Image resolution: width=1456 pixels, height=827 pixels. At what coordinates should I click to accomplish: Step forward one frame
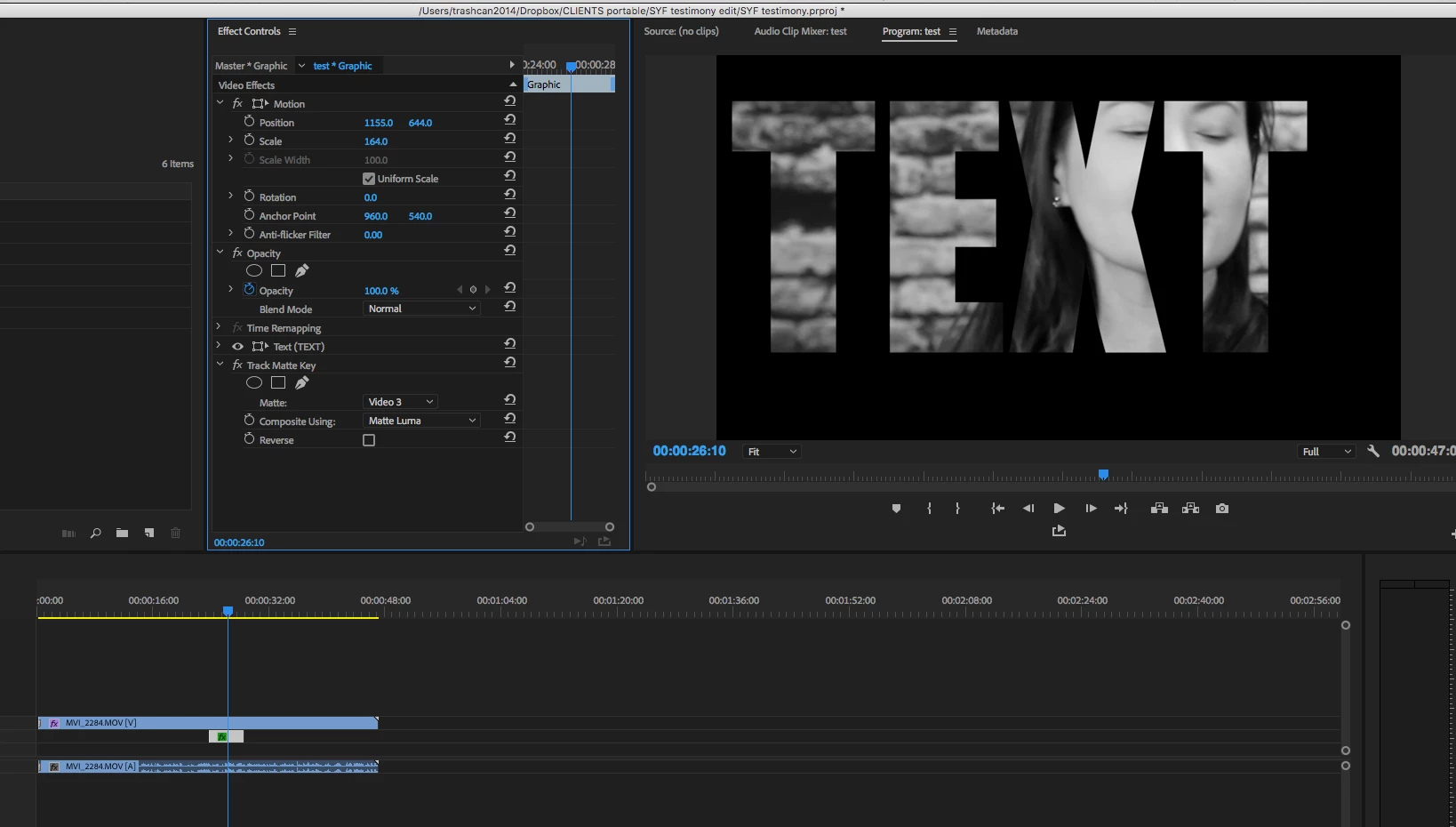coord(1091,509)
